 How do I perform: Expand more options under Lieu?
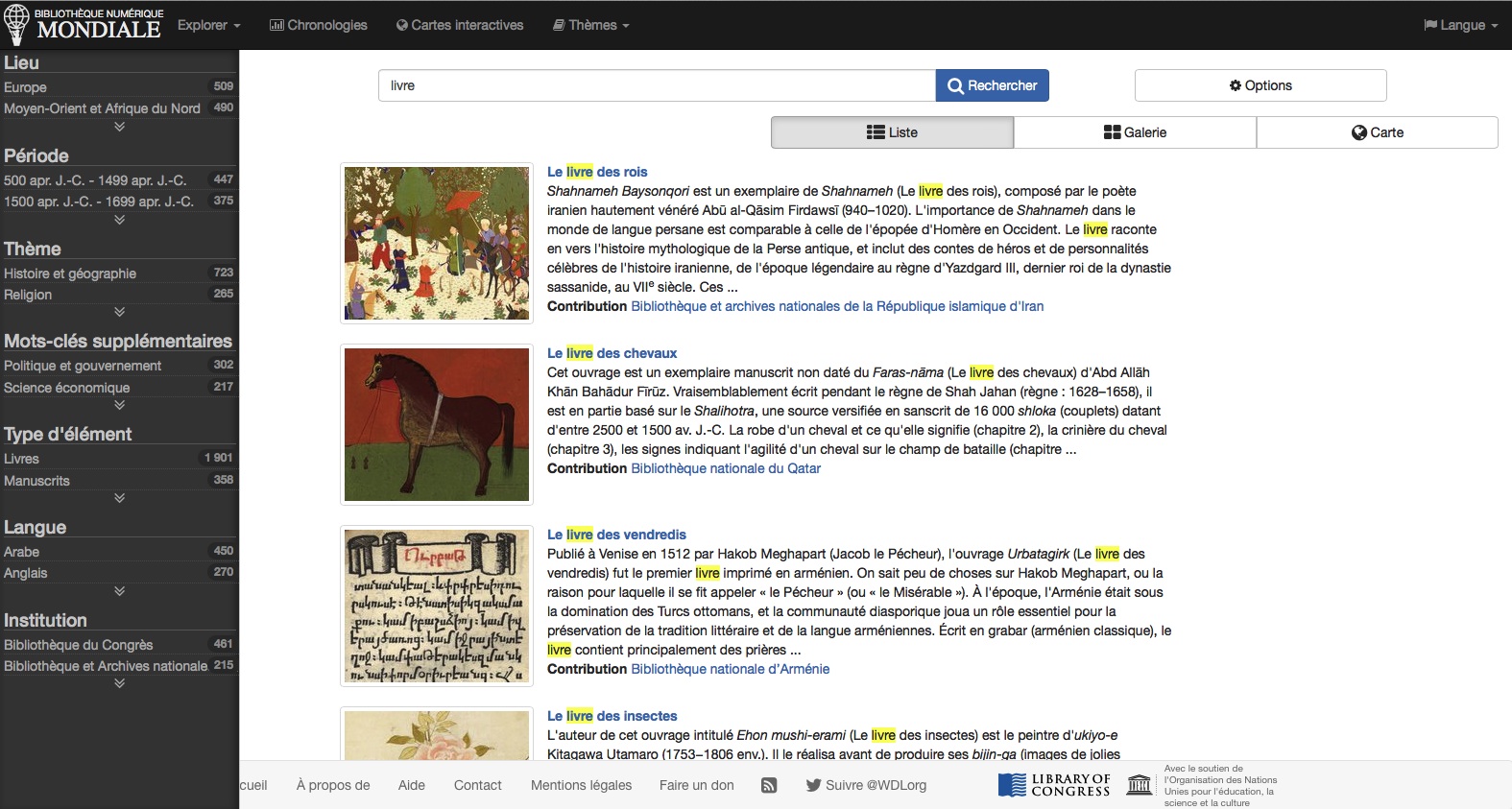tap(119, 127)
